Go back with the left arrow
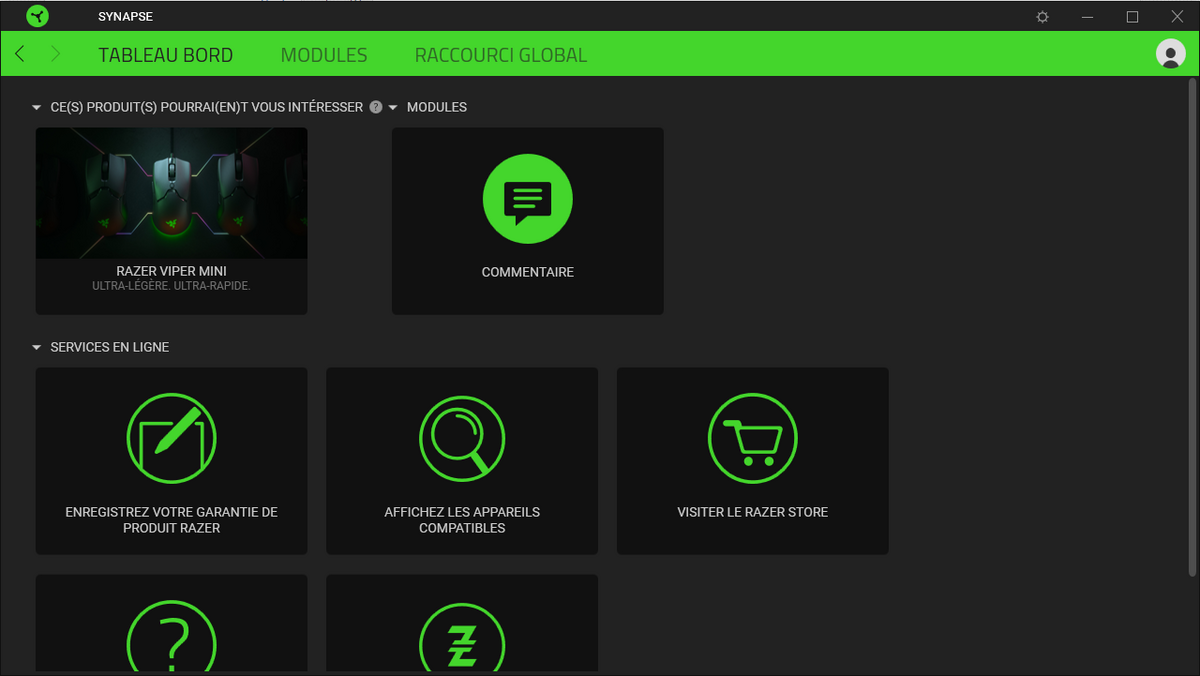 (20, 54)
